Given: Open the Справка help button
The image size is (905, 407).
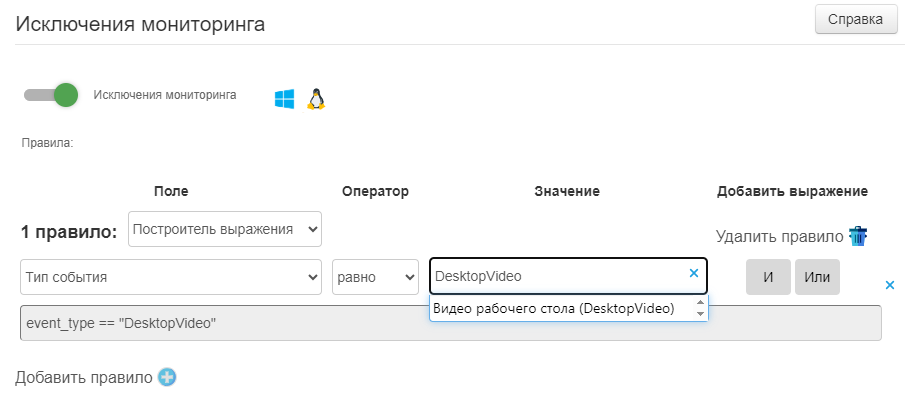Looking at the screenshot, I should point(856,19).
